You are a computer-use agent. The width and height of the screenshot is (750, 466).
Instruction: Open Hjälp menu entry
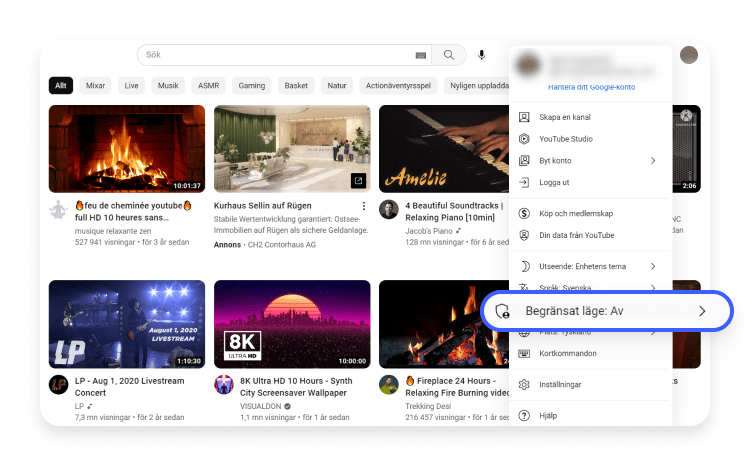[590, 416]
